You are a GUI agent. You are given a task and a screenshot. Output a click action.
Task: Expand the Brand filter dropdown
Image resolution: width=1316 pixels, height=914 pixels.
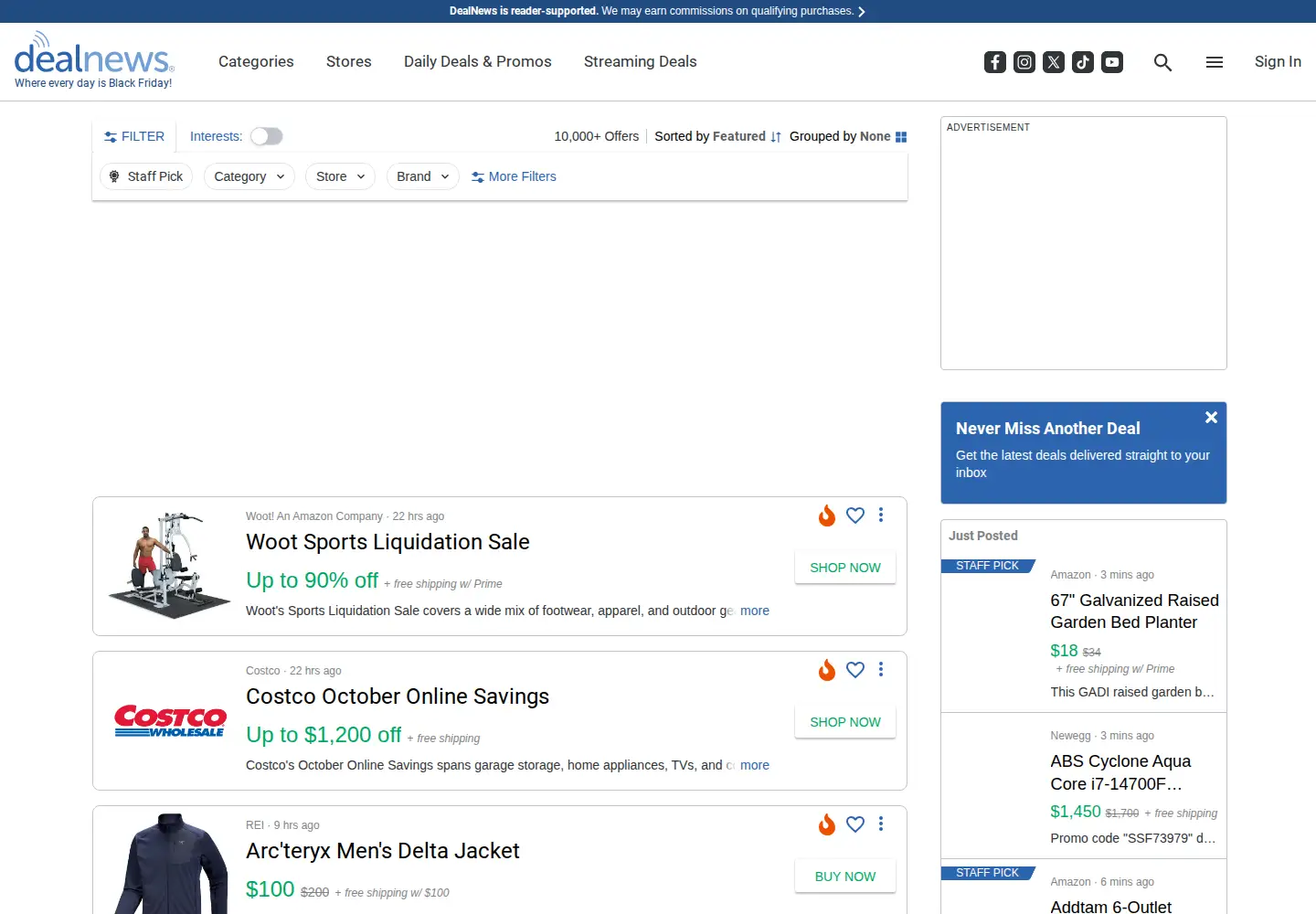[x=422, y=176]
